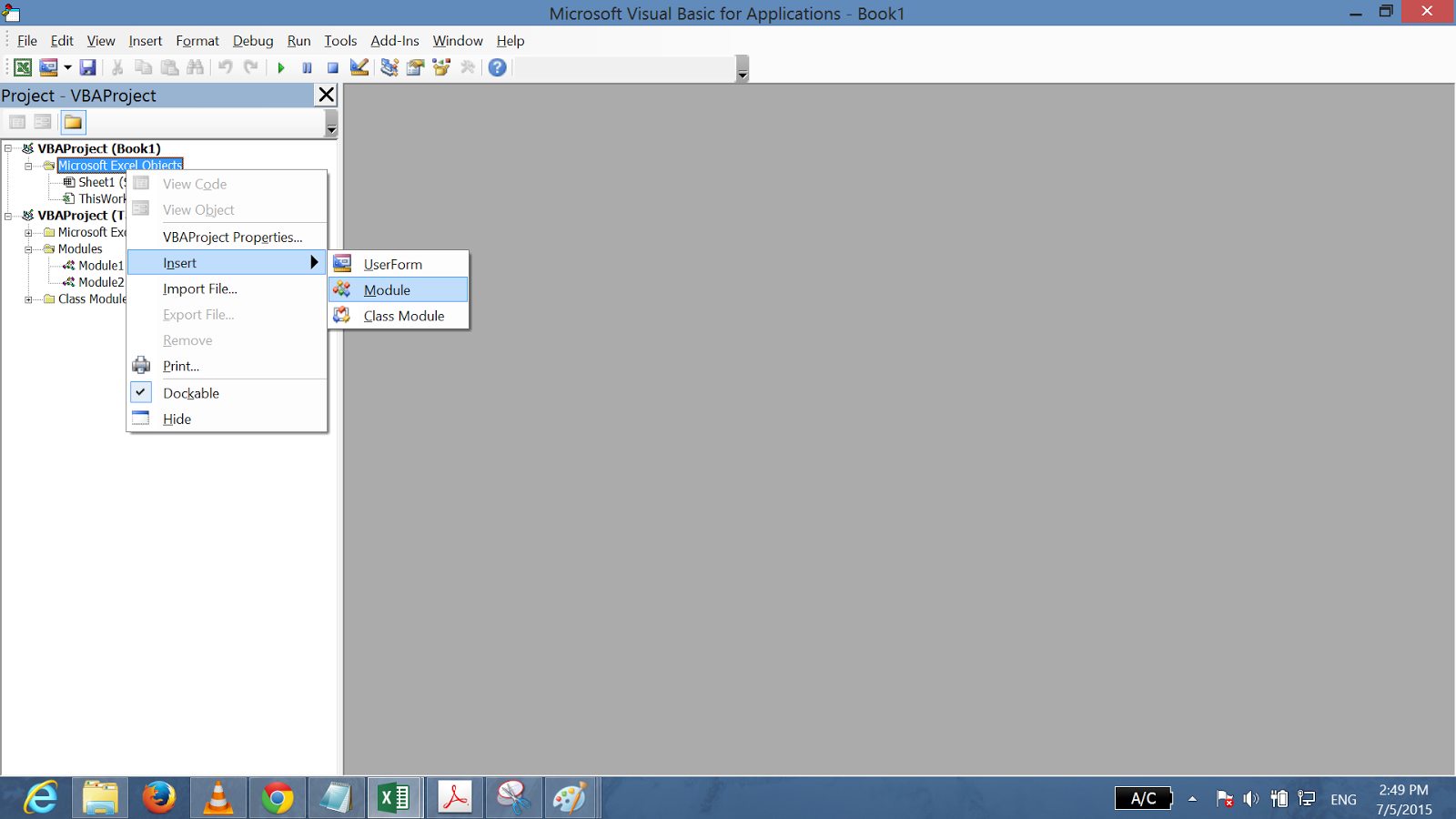This screenshot has height=819, width=1456.
Task: Insert a new Module from the submenu
Action: click(x=399, y=289)
